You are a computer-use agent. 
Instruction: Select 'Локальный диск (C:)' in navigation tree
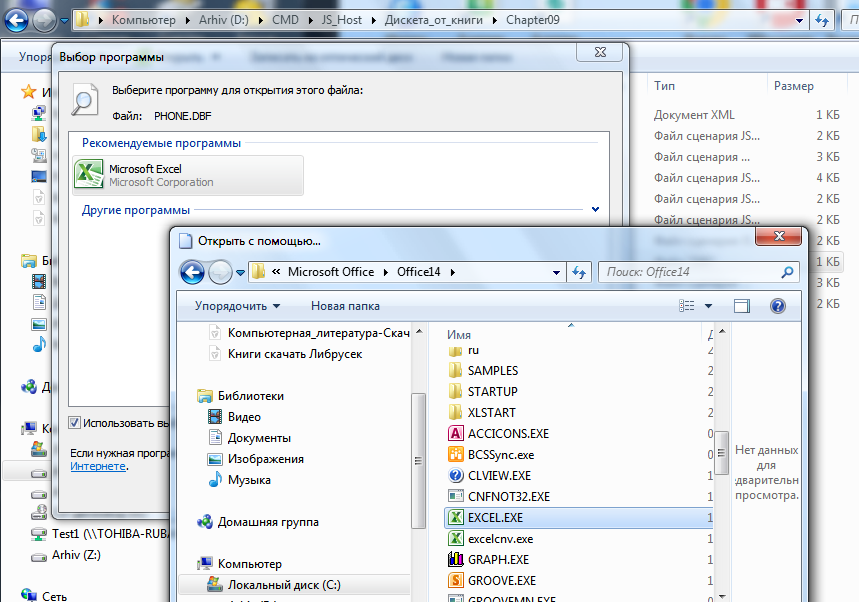(x=290, y=585)
